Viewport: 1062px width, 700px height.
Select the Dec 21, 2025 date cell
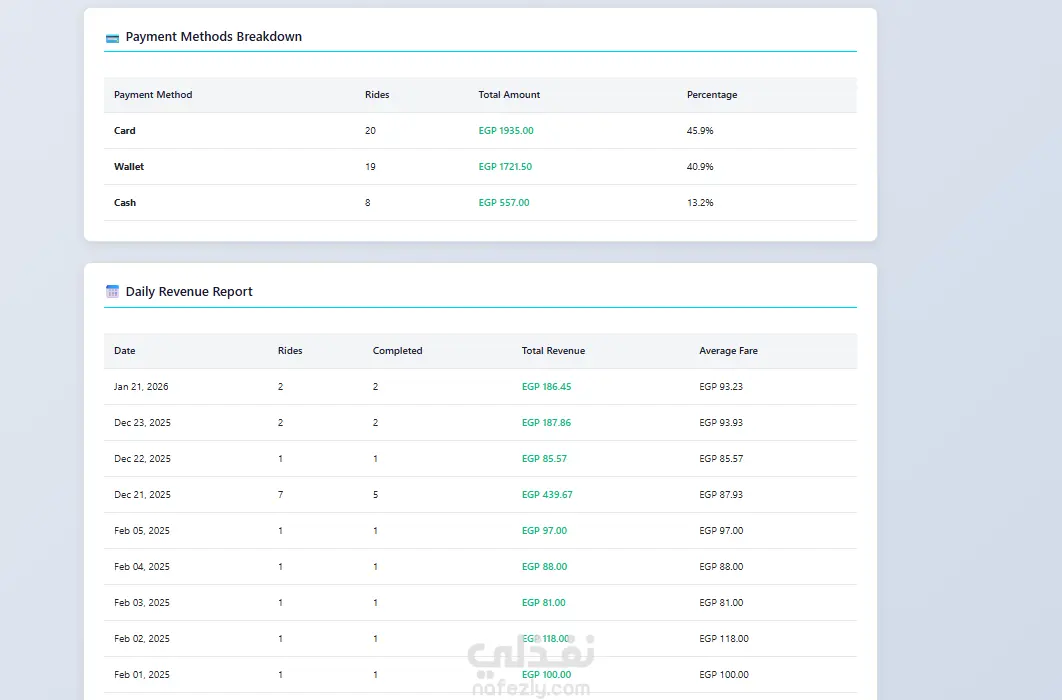coord(142,494)
